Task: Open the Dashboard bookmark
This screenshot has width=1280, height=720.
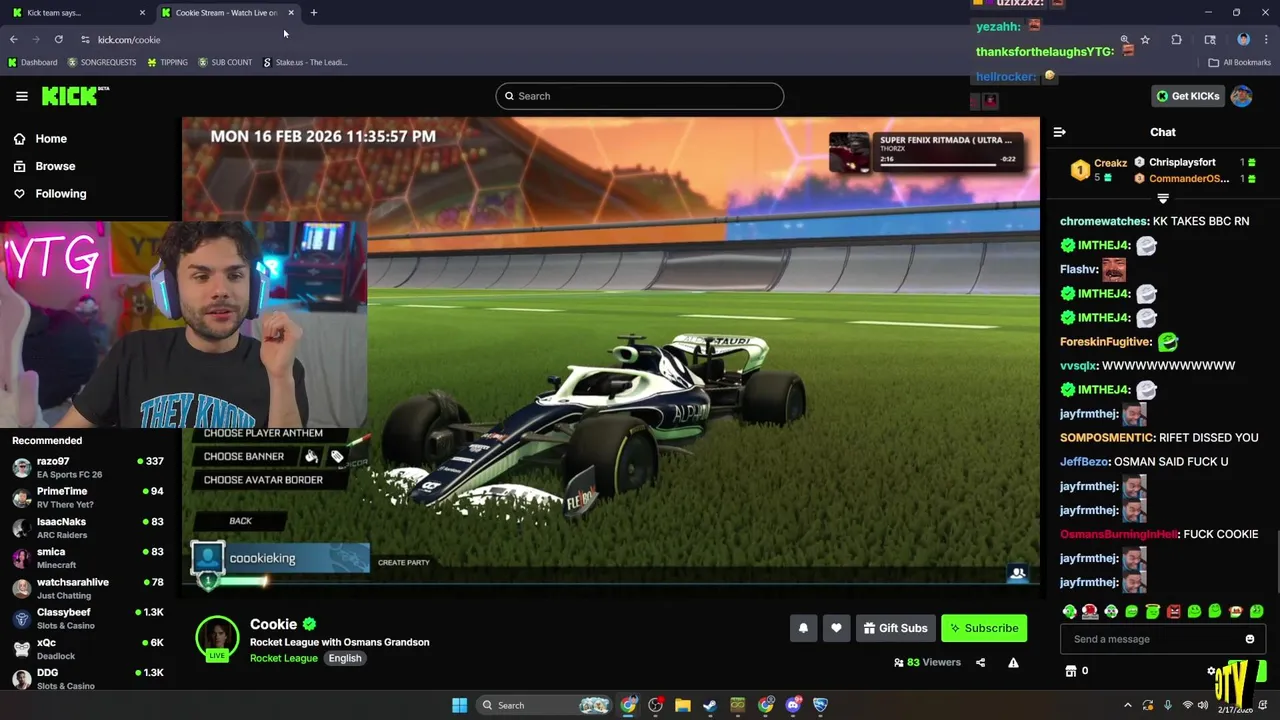Action: point(32,62)
